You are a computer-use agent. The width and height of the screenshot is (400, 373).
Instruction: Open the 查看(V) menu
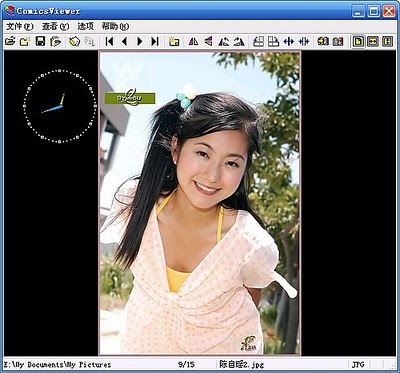pos(55,27)
